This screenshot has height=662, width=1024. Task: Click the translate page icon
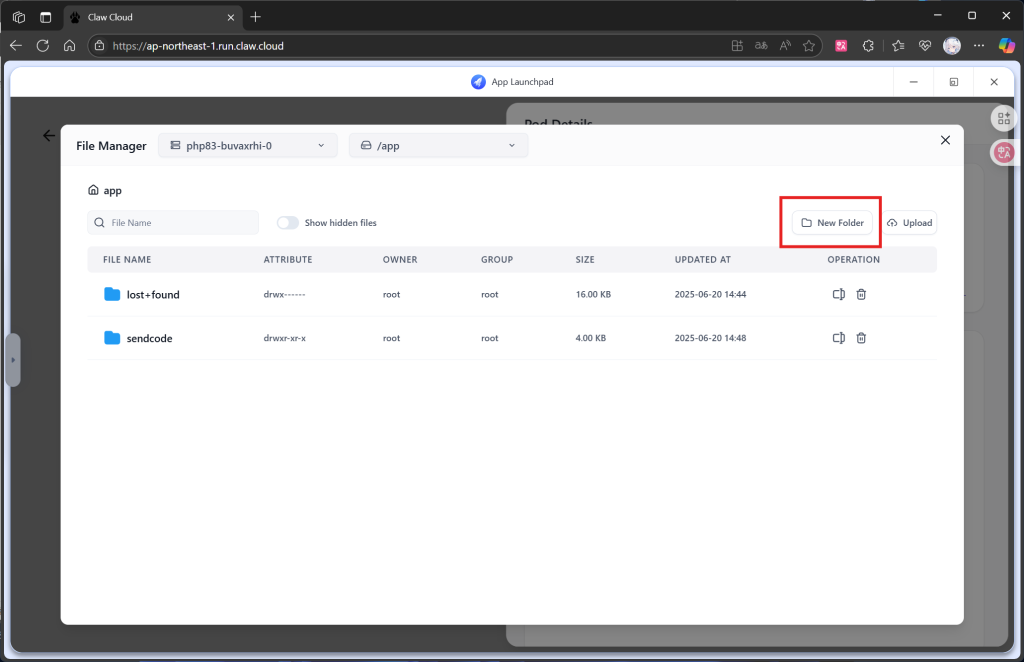click(x=761, y=46)
